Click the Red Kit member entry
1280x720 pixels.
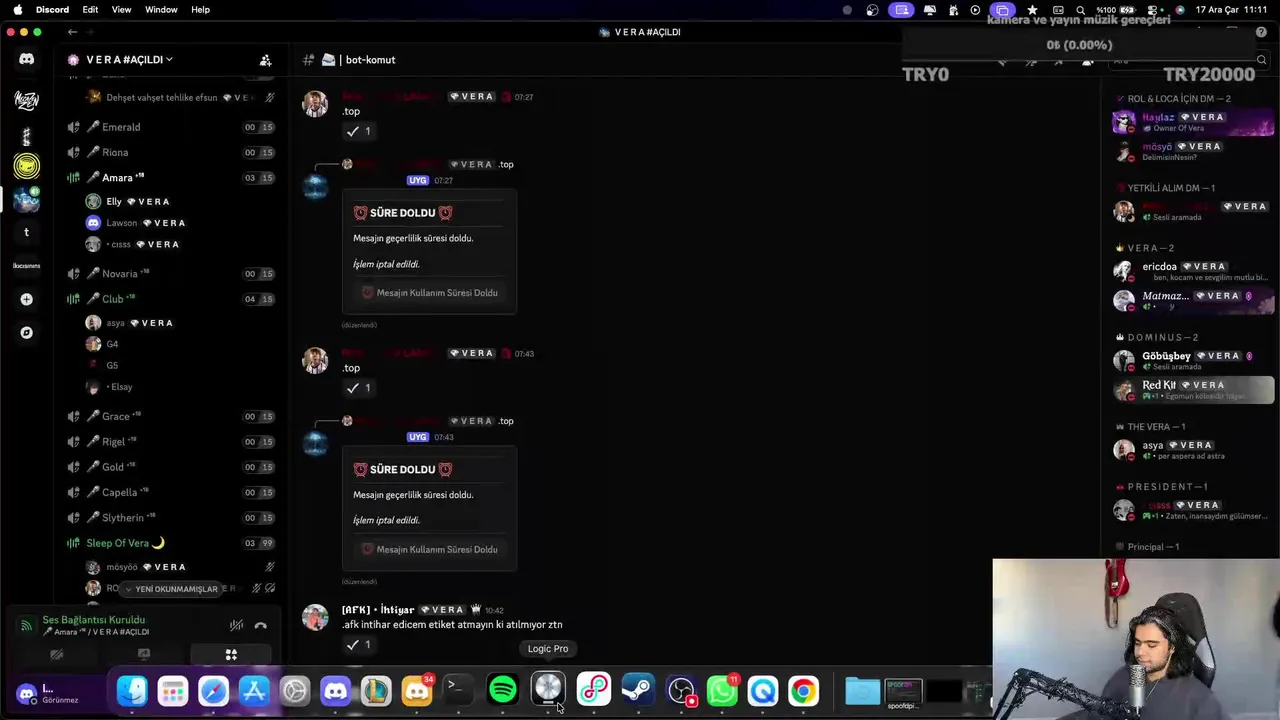click(1195, 389)
